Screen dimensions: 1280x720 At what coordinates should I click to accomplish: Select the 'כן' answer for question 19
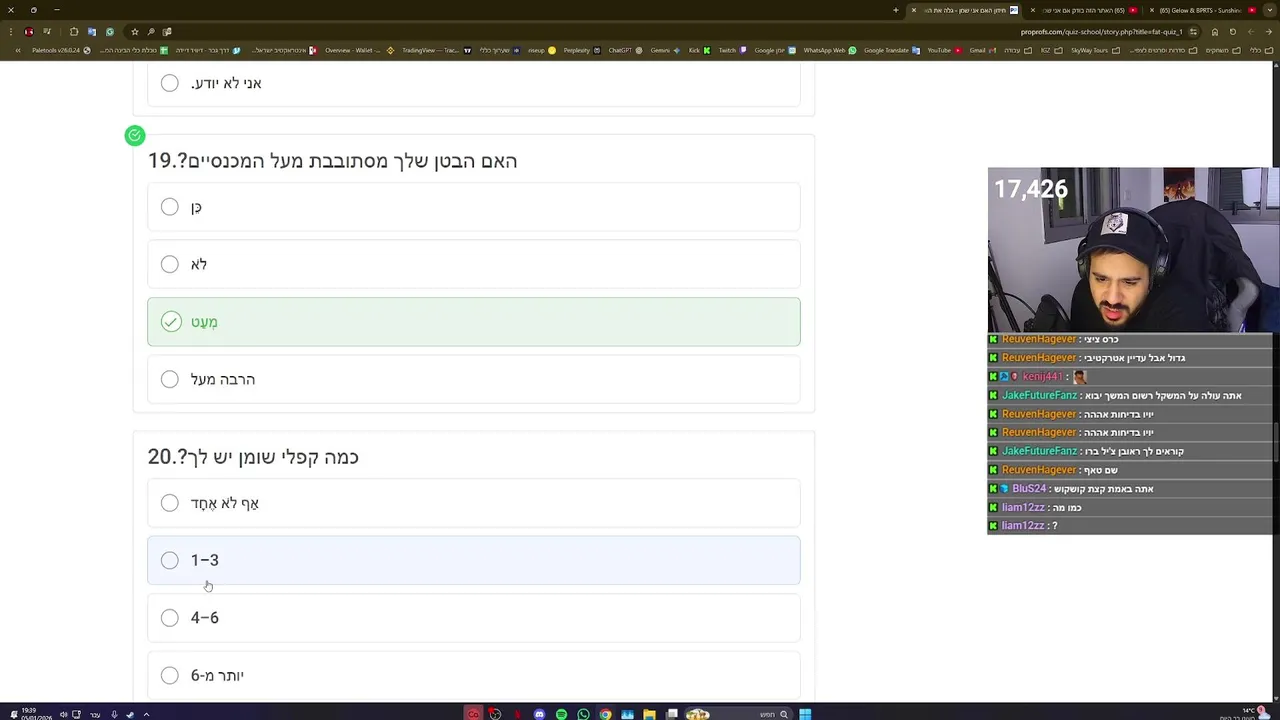point(473,207)
